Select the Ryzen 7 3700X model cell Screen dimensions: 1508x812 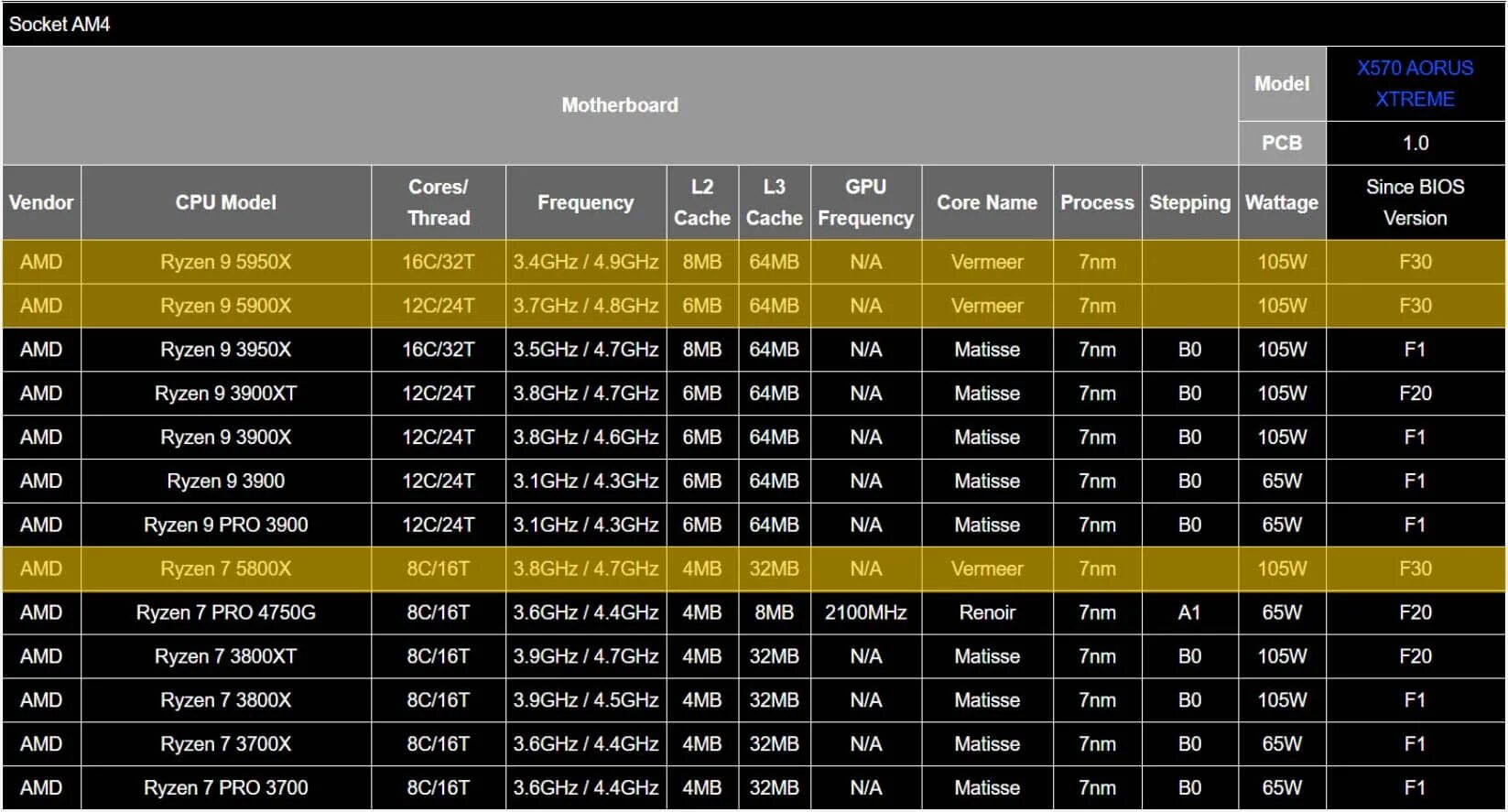226,744
